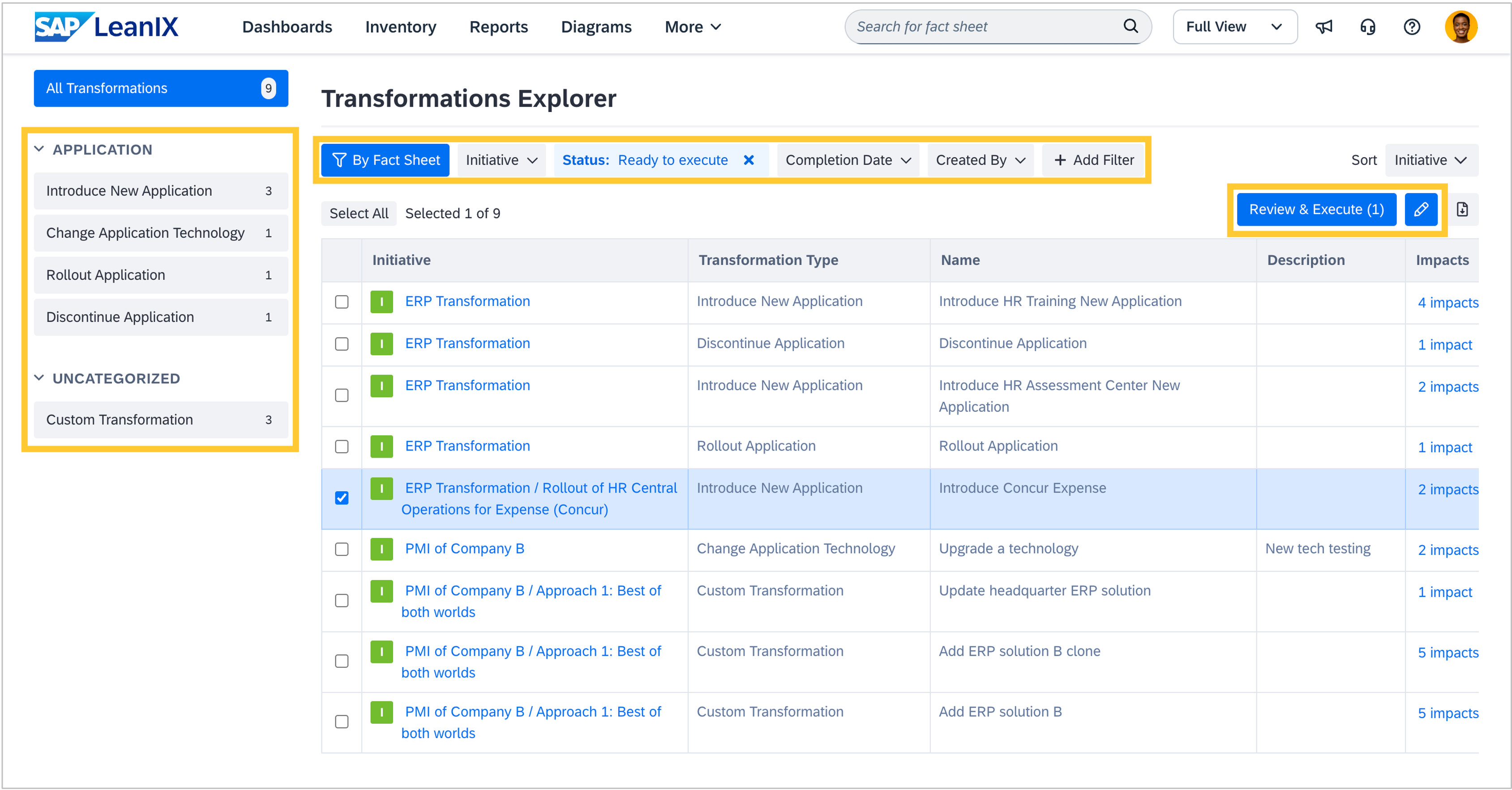Remove the Status filter with X icon
Screen dimensions: 1512x790
(748, 160)
